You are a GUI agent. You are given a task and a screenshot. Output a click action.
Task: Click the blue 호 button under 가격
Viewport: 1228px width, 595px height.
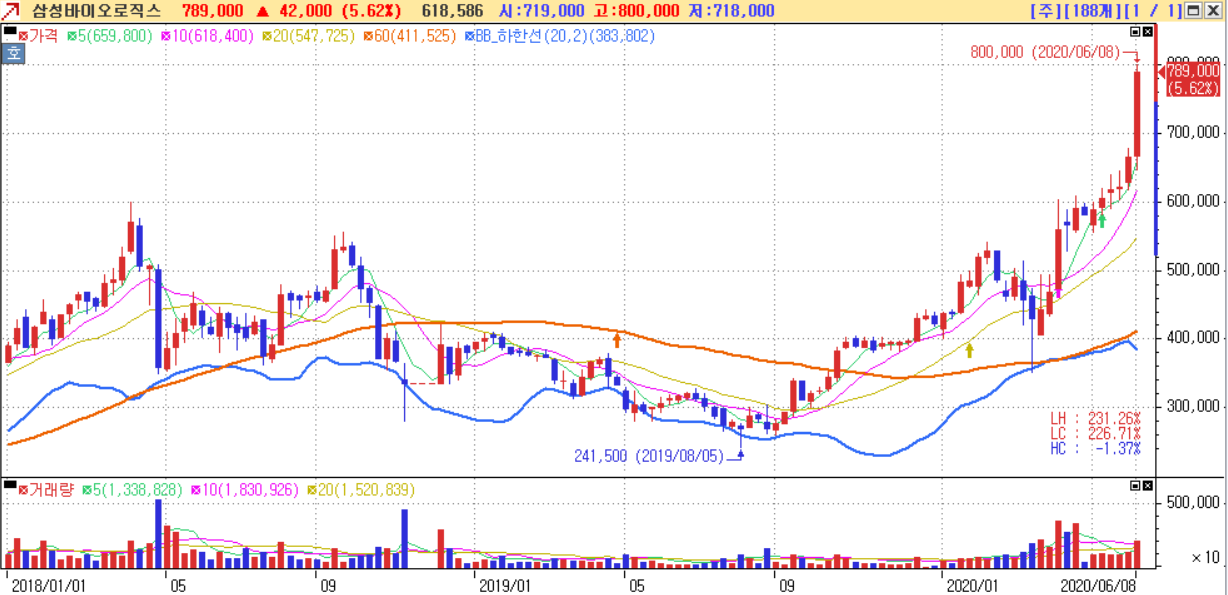(x=13, y=52)
